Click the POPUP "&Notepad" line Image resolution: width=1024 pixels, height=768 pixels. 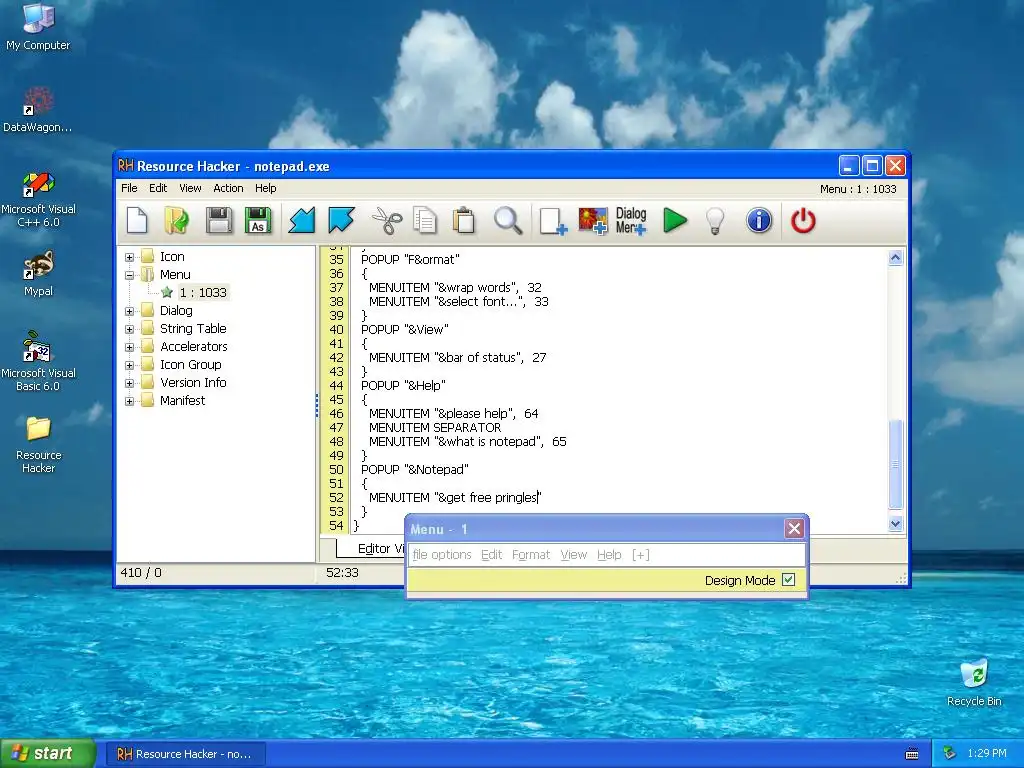[x=415, y=470]
